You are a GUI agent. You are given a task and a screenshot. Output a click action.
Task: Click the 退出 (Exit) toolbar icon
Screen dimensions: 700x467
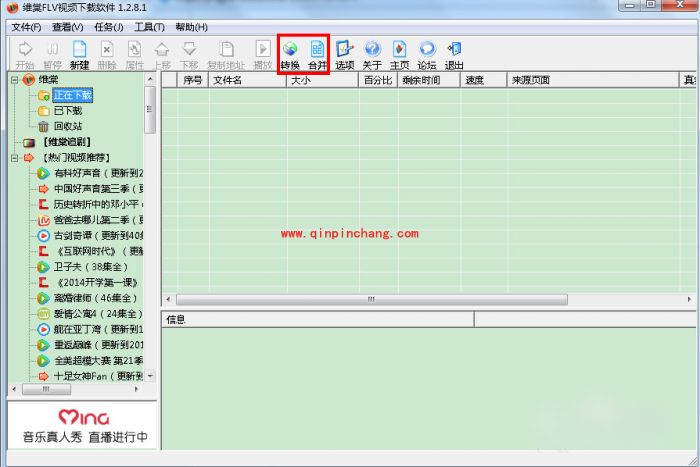point(454,55)
